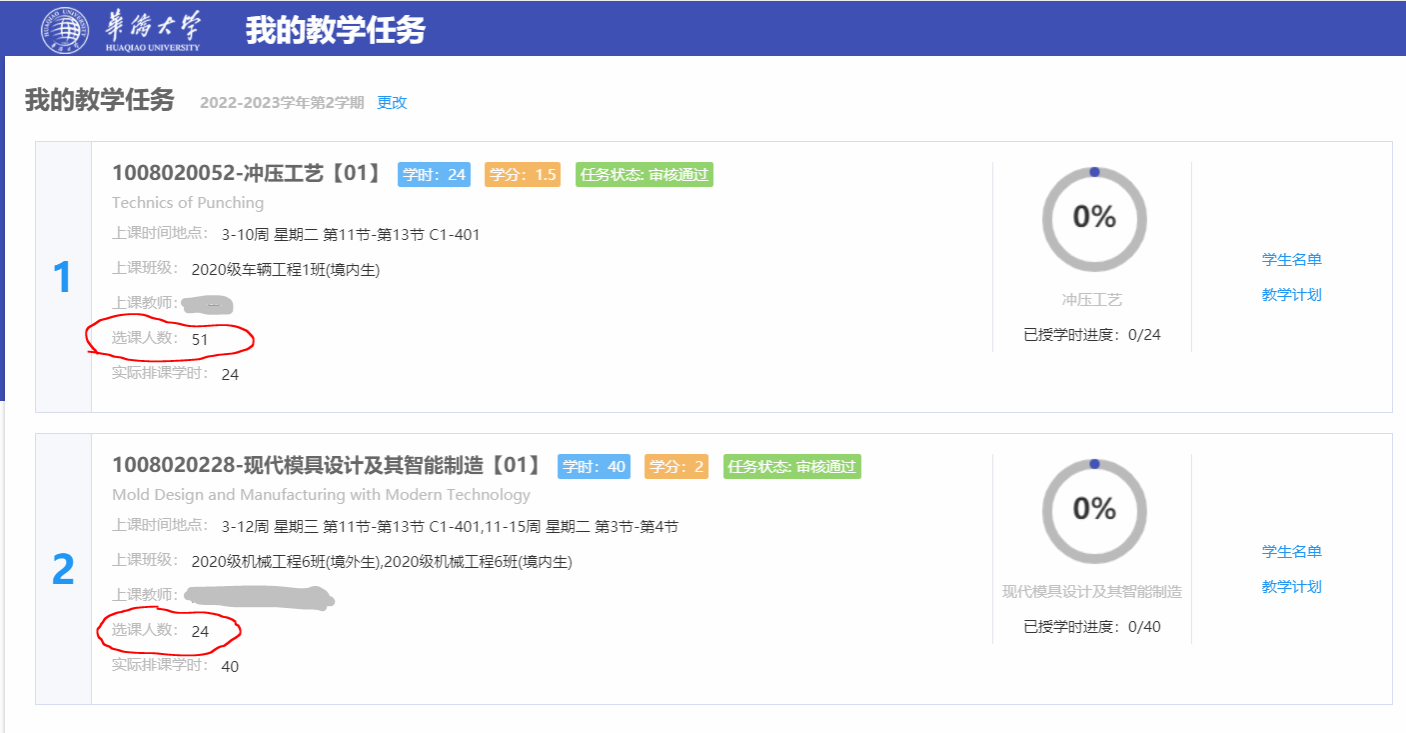Open 学生名单 for the 现代模具设计及其智能制造 course

tap(1291, 552)
